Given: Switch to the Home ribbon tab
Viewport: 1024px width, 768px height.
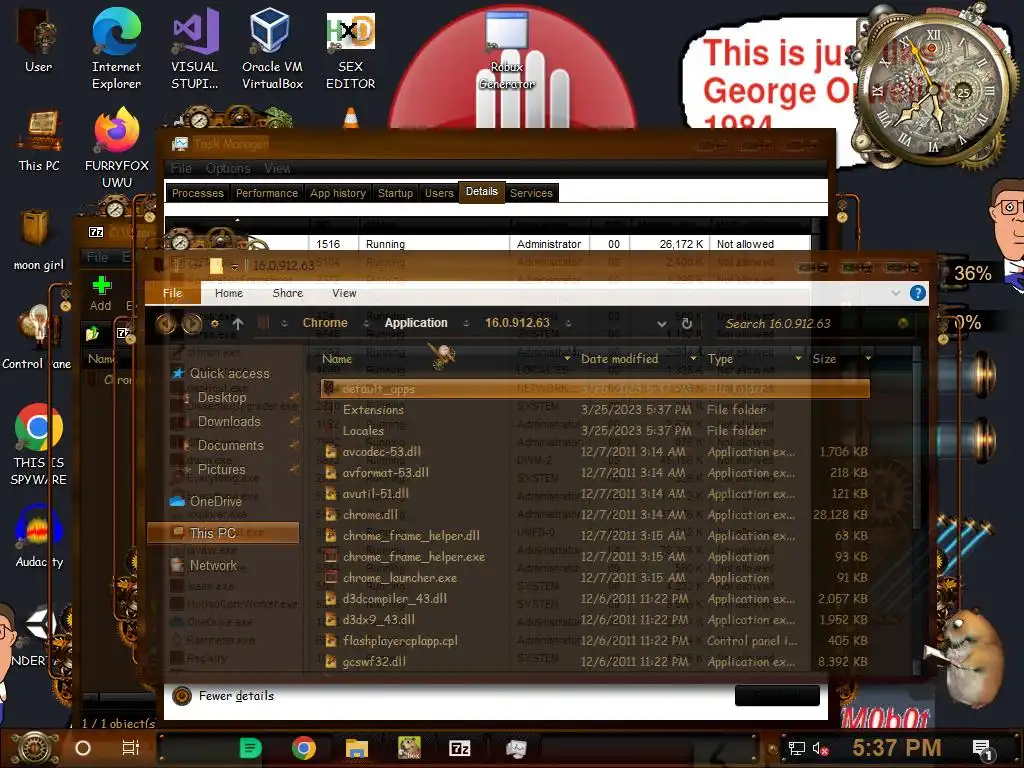Looking at the screenshot, I should (x=229, y=293).
